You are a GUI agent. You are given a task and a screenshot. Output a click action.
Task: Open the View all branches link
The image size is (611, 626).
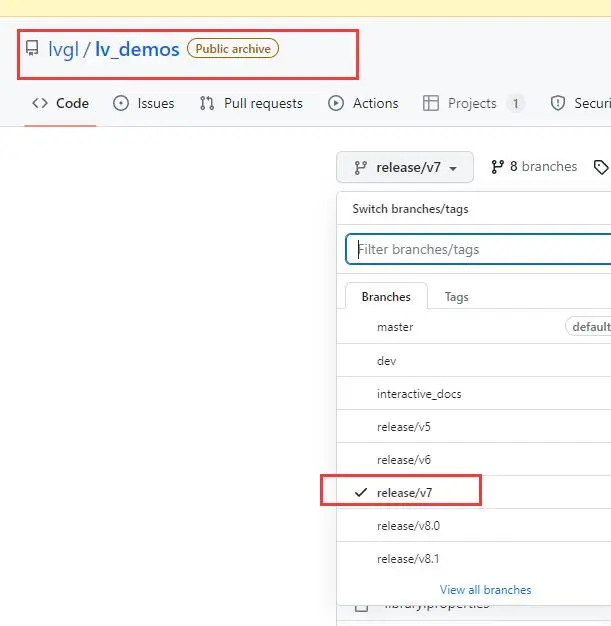pos(485,589)
